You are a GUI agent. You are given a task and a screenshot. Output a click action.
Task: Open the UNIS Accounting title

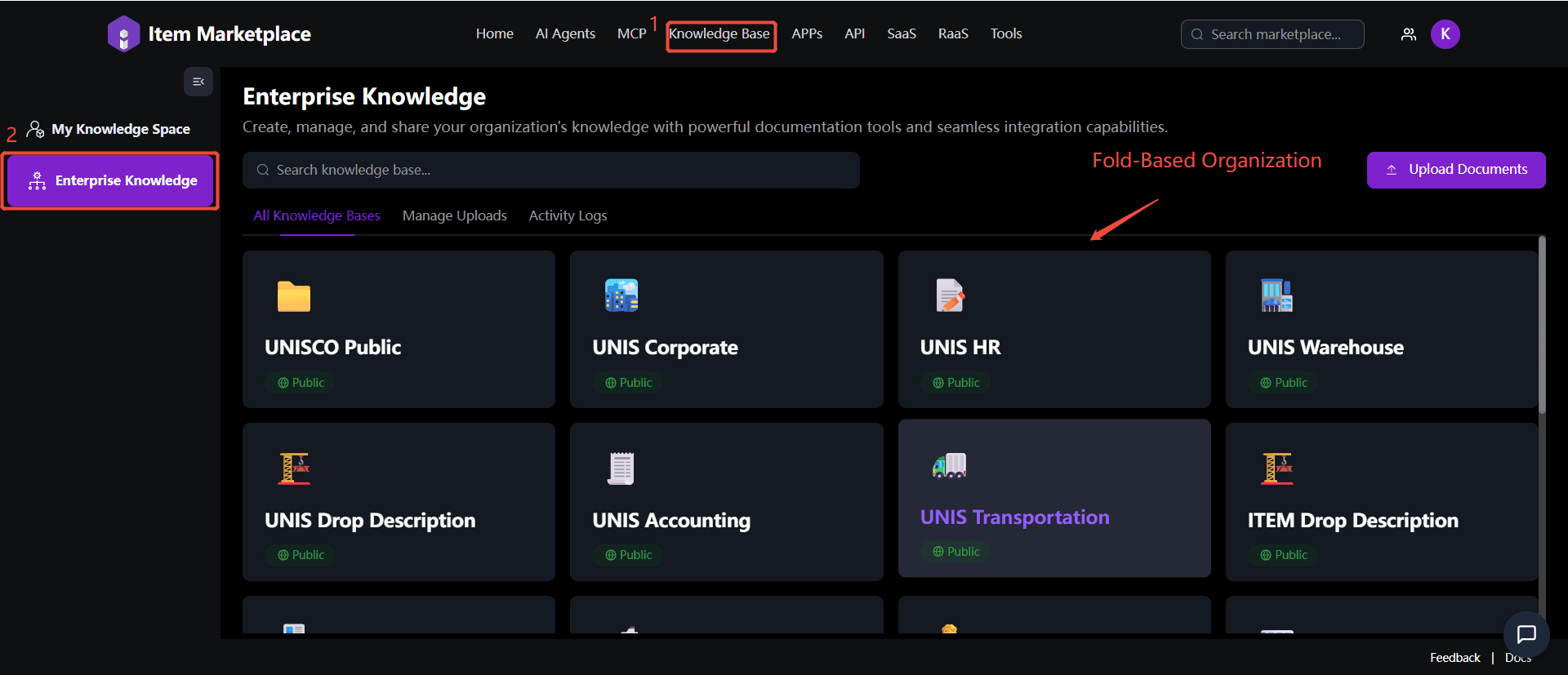pyautogui.click(x=671, y=521)
